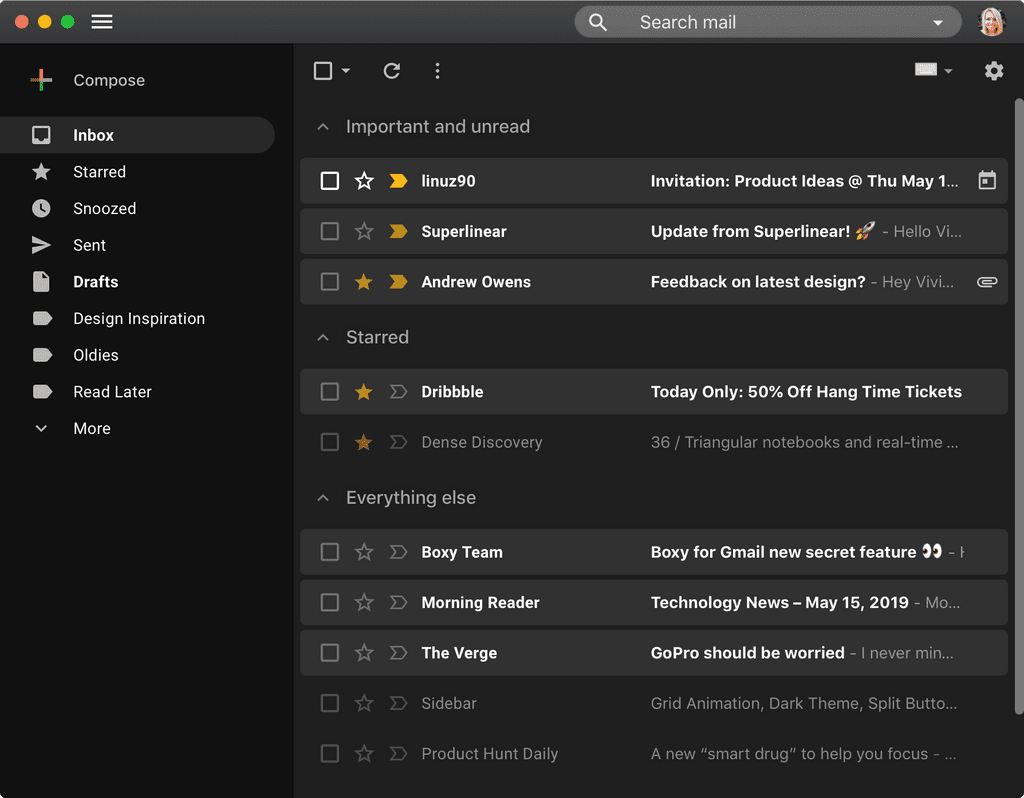
Task: Star the Boxy Team email
Action: (364, 552)
